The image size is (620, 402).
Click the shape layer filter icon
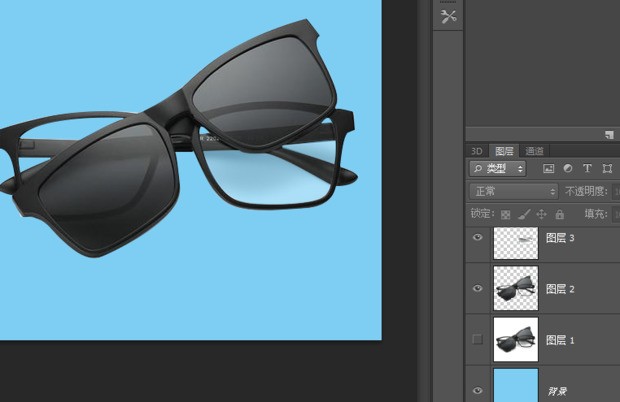click(606, 169)
